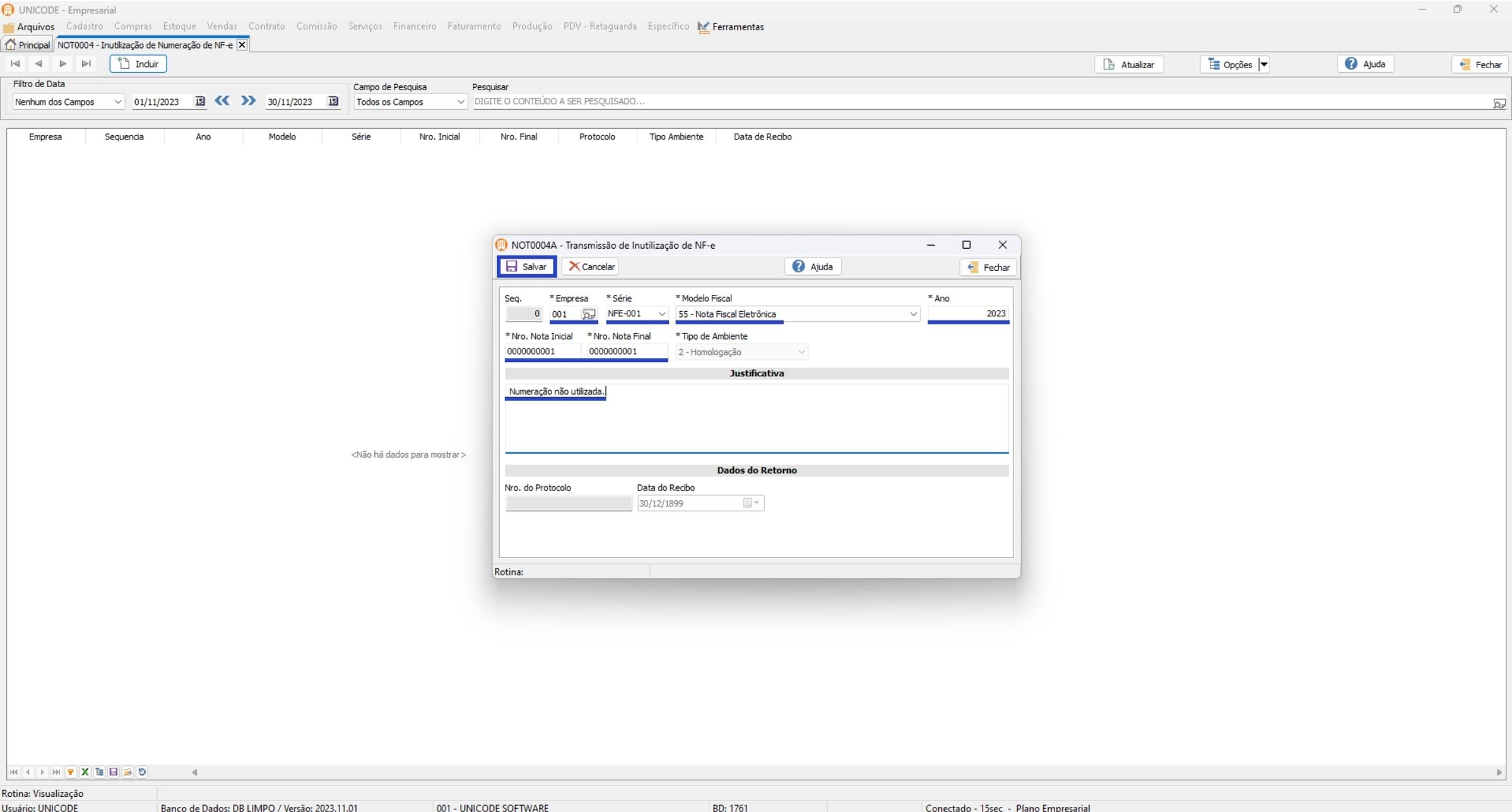The image size is (1512, 812).
Task: Click the Incluir button
Action: pyautogui.click(x=138, y=64)
